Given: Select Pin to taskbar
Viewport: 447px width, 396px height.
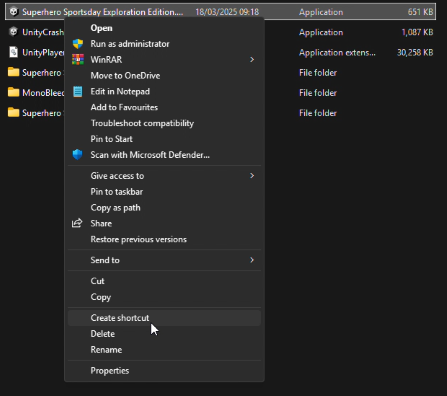Looking at the screenshot, I should [164, 192].
